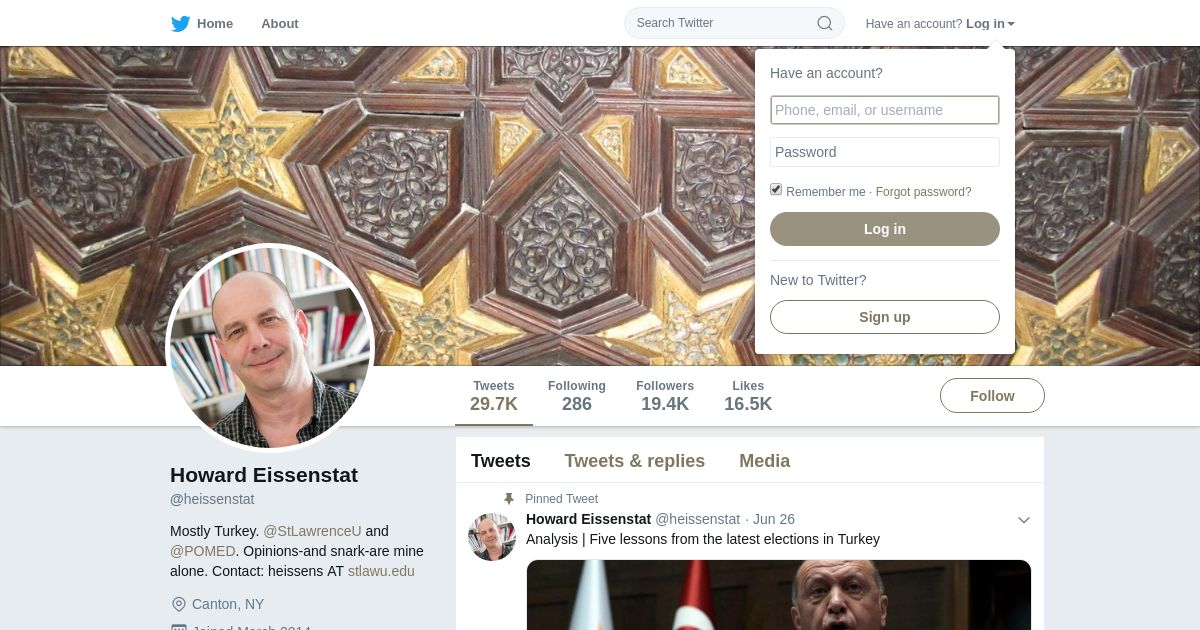Open the Forgot password link
Image resolution: width=1200 pixels, height=630 pixels.
923,192
